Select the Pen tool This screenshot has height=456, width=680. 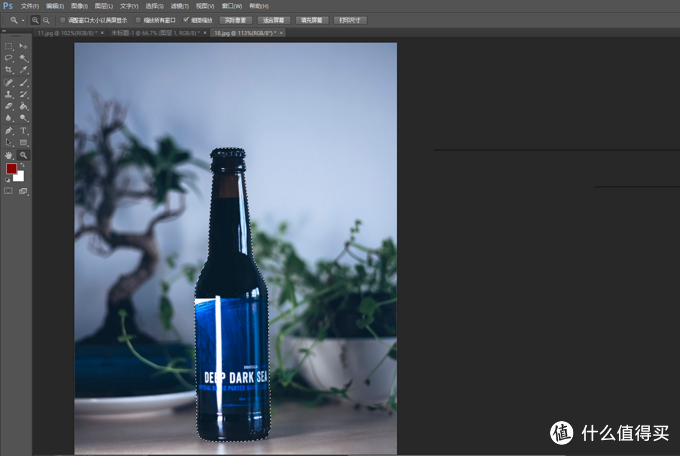click(x=9, y=131)
